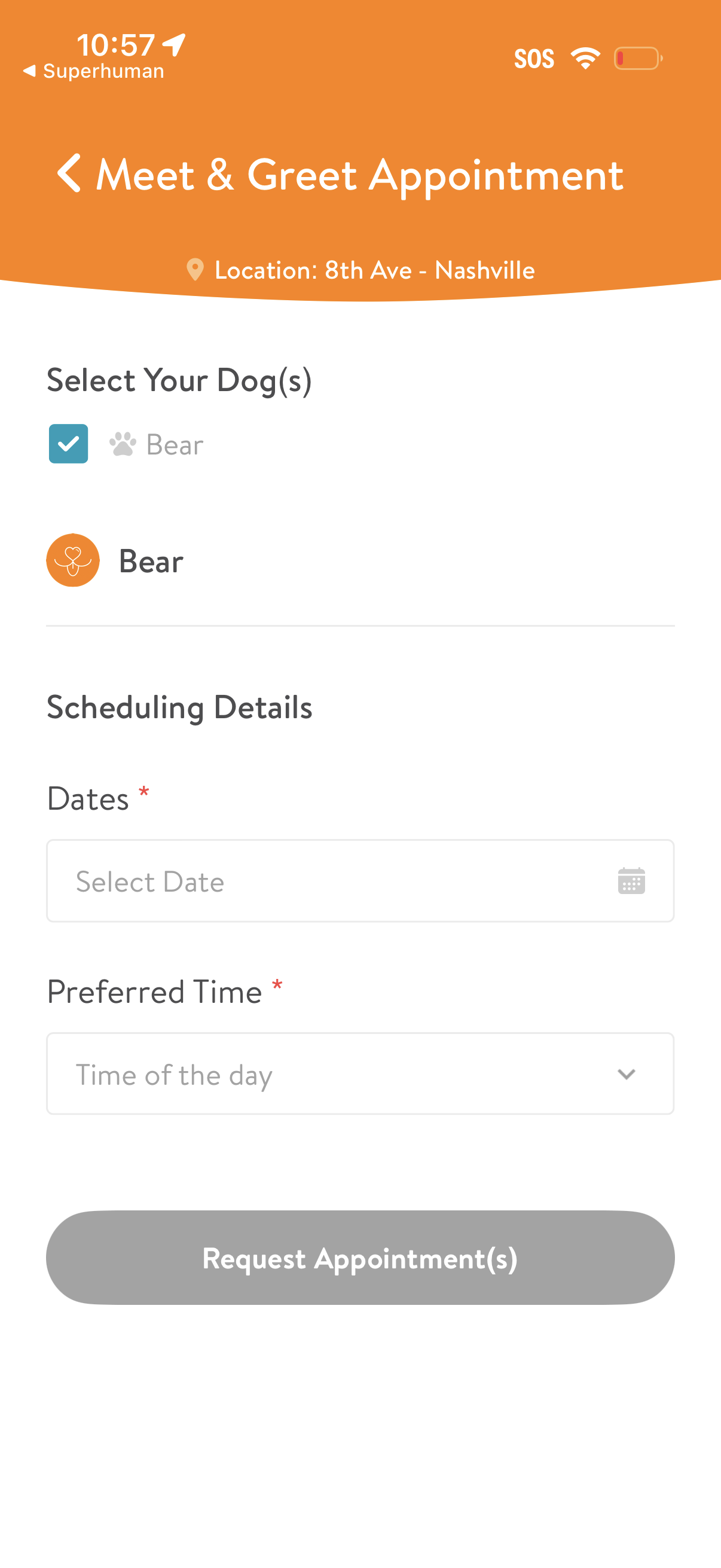The width and height of the screenshot is (721, 1568).
Task: Tap the low battery indicator icon
Action: coord(638,59)
